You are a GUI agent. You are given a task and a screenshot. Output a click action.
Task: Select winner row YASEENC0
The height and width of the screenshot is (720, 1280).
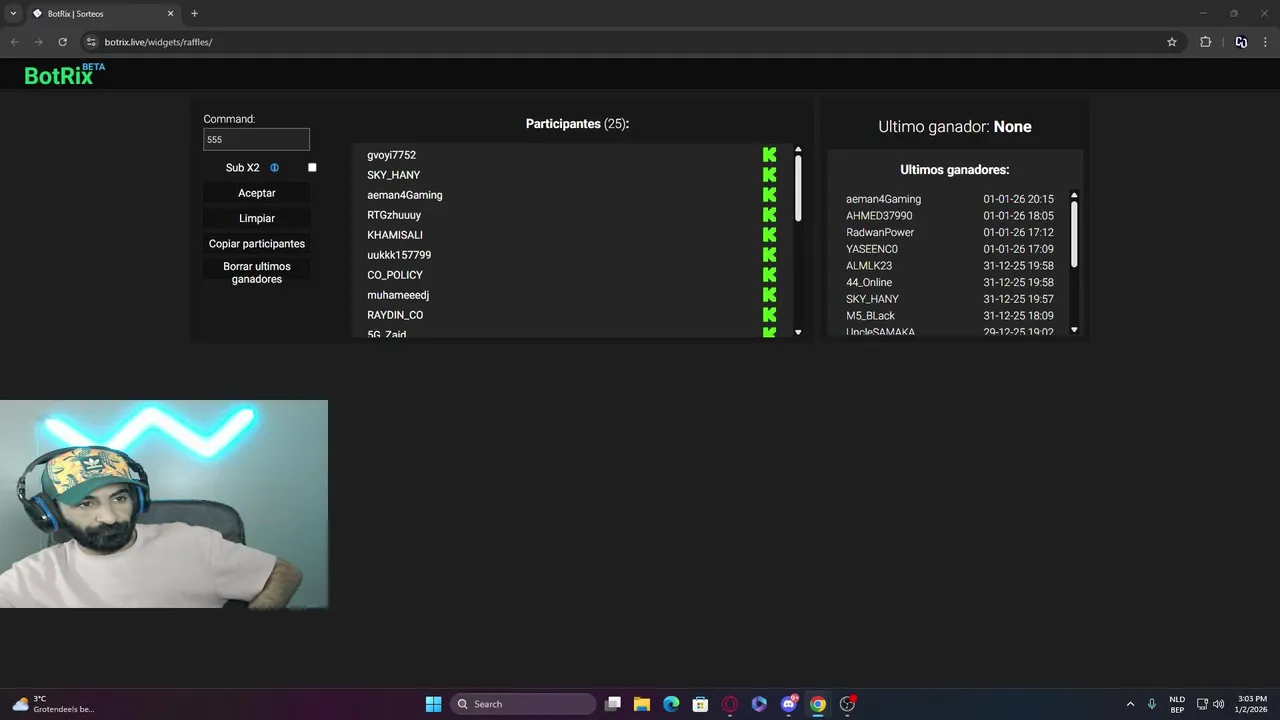(x=950, y=249)
